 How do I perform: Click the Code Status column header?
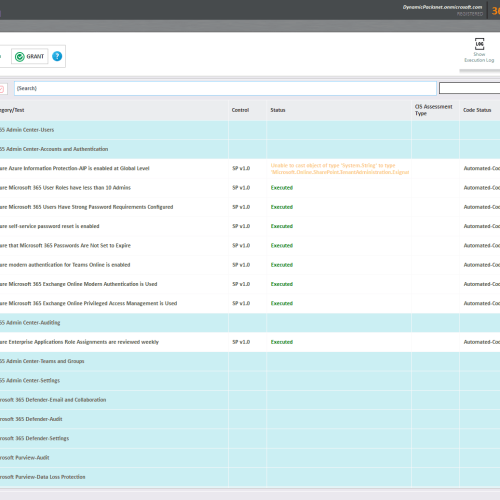(477, 110)
